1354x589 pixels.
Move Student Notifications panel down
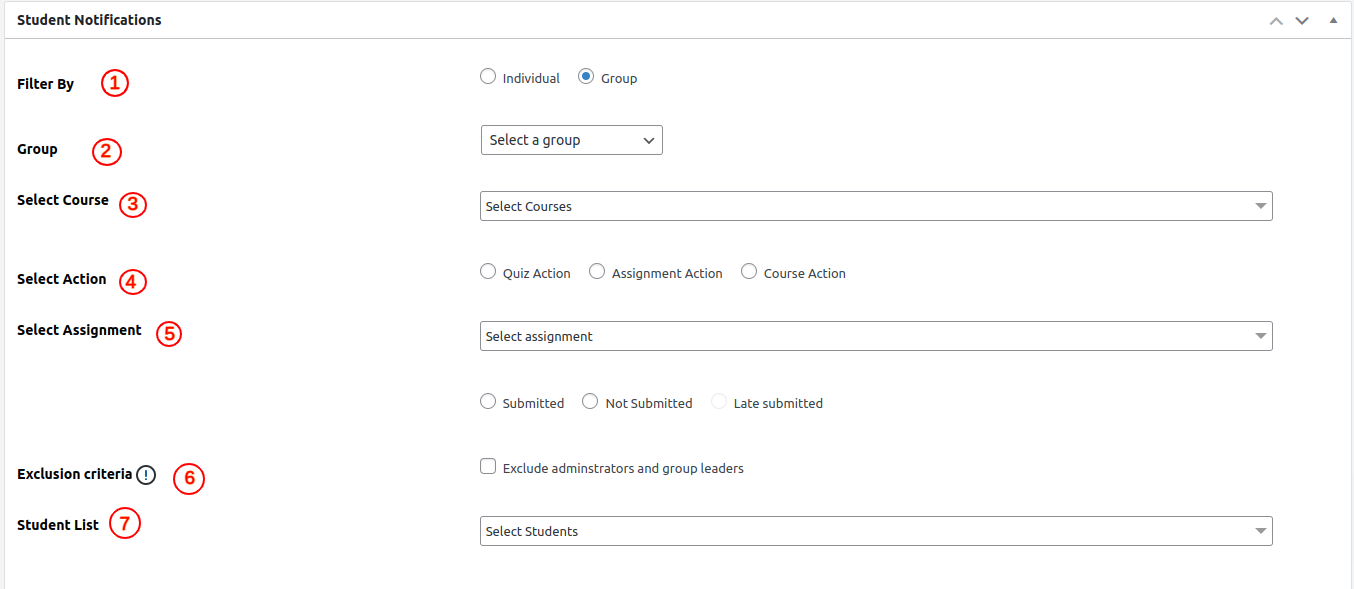[1302, 21]
